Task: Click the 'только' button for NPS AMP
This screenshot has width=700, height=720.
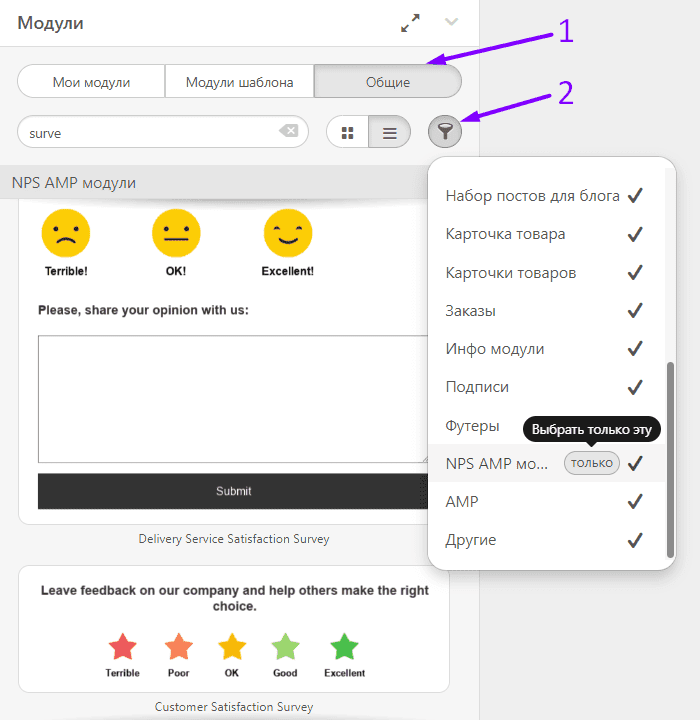Action: pyautogui.click(x=592, y=463)
